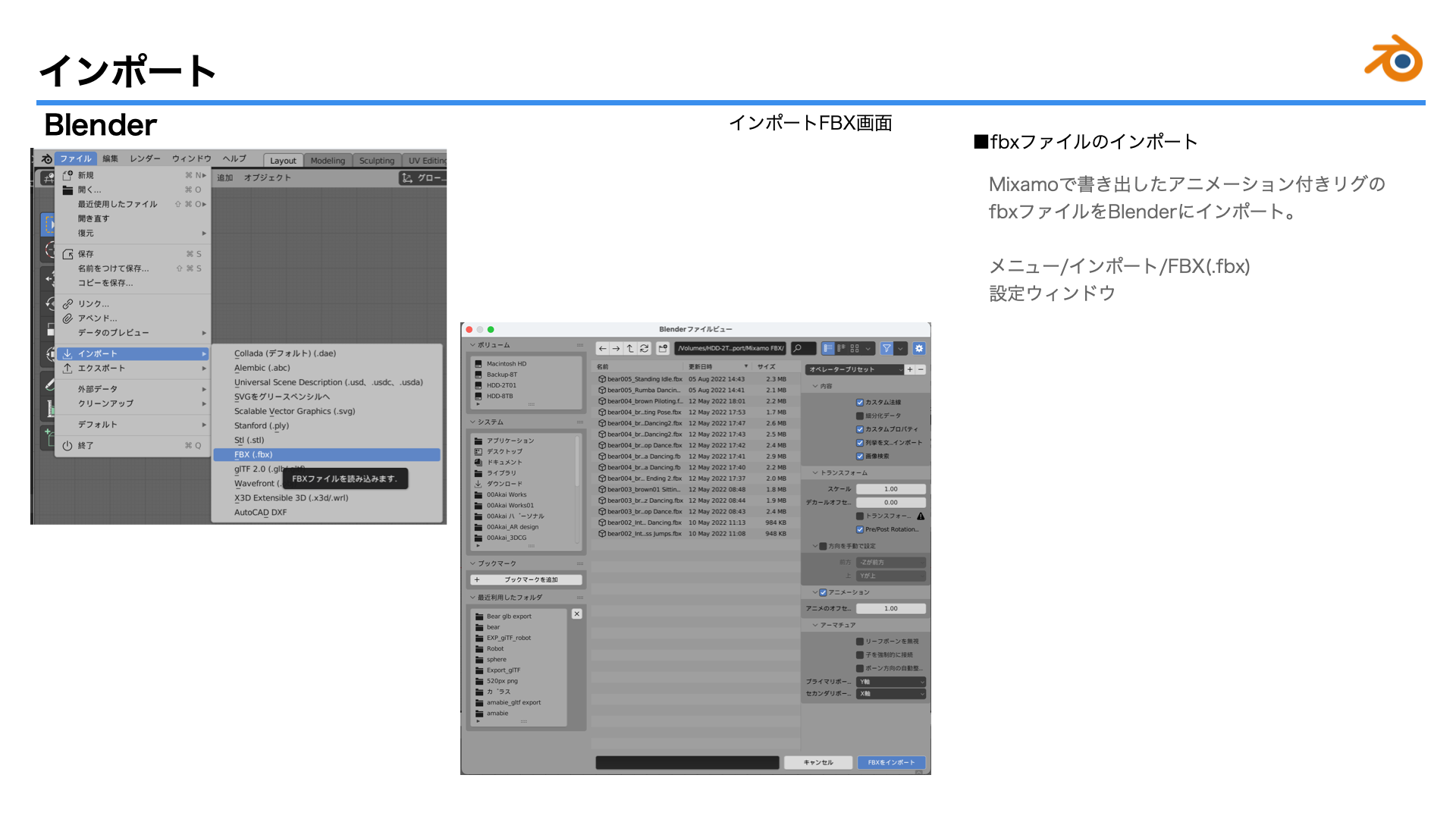Screen dimensions: 1456x819
Task: Switch to vertical list display mode
Action: [828, 349]
